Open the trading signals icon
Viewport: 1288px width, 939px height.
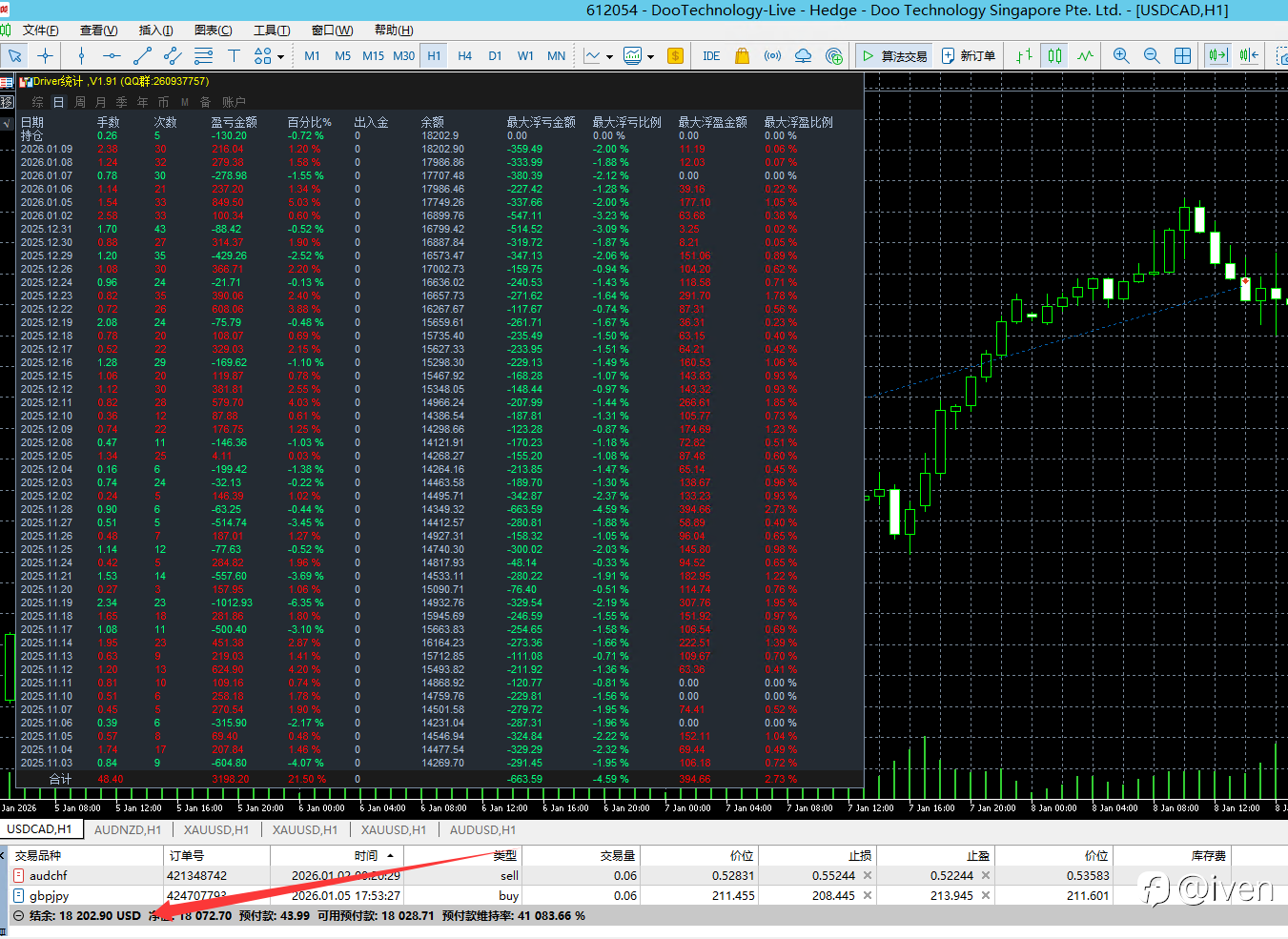772,55
